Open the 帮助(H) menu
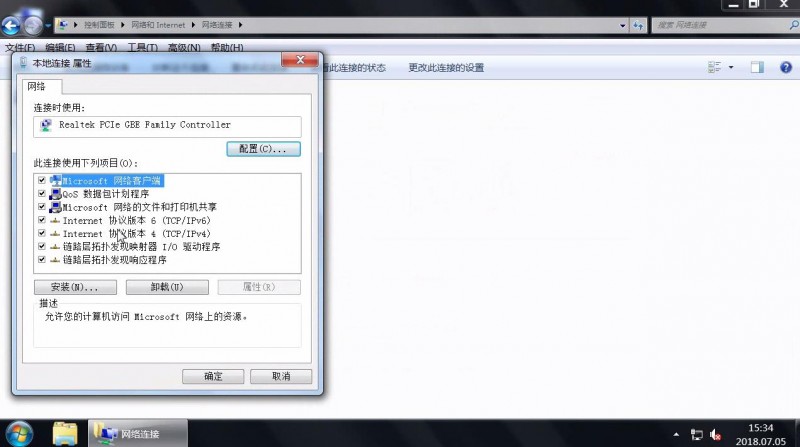 click(x=227, y=47)
